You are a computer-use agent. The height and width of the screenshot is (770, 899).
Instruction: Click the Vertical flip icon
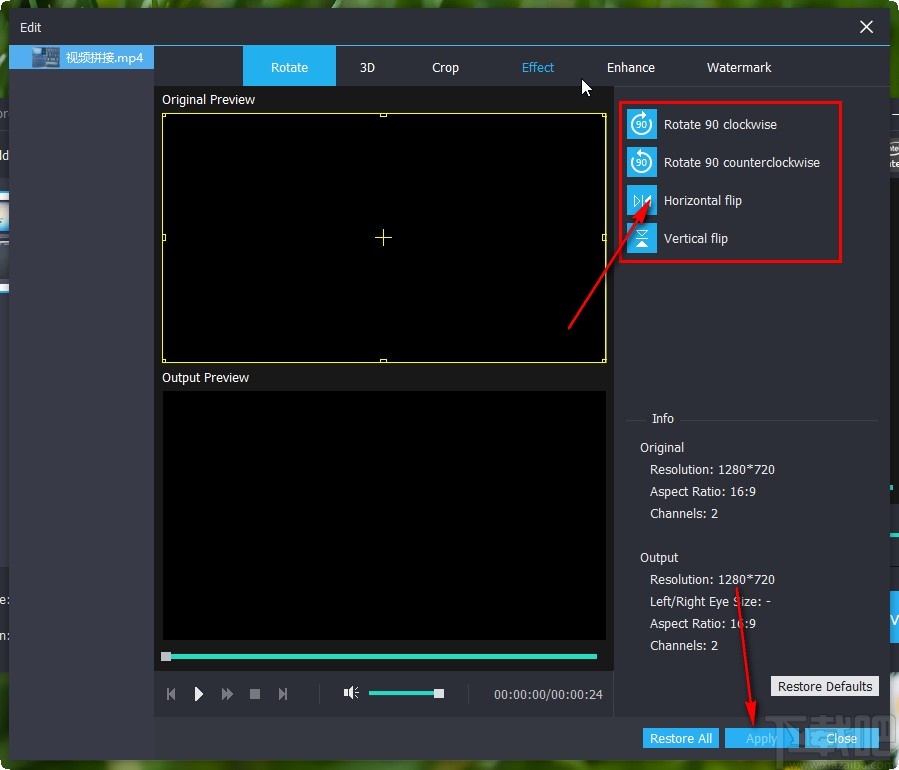click(642, 238)
